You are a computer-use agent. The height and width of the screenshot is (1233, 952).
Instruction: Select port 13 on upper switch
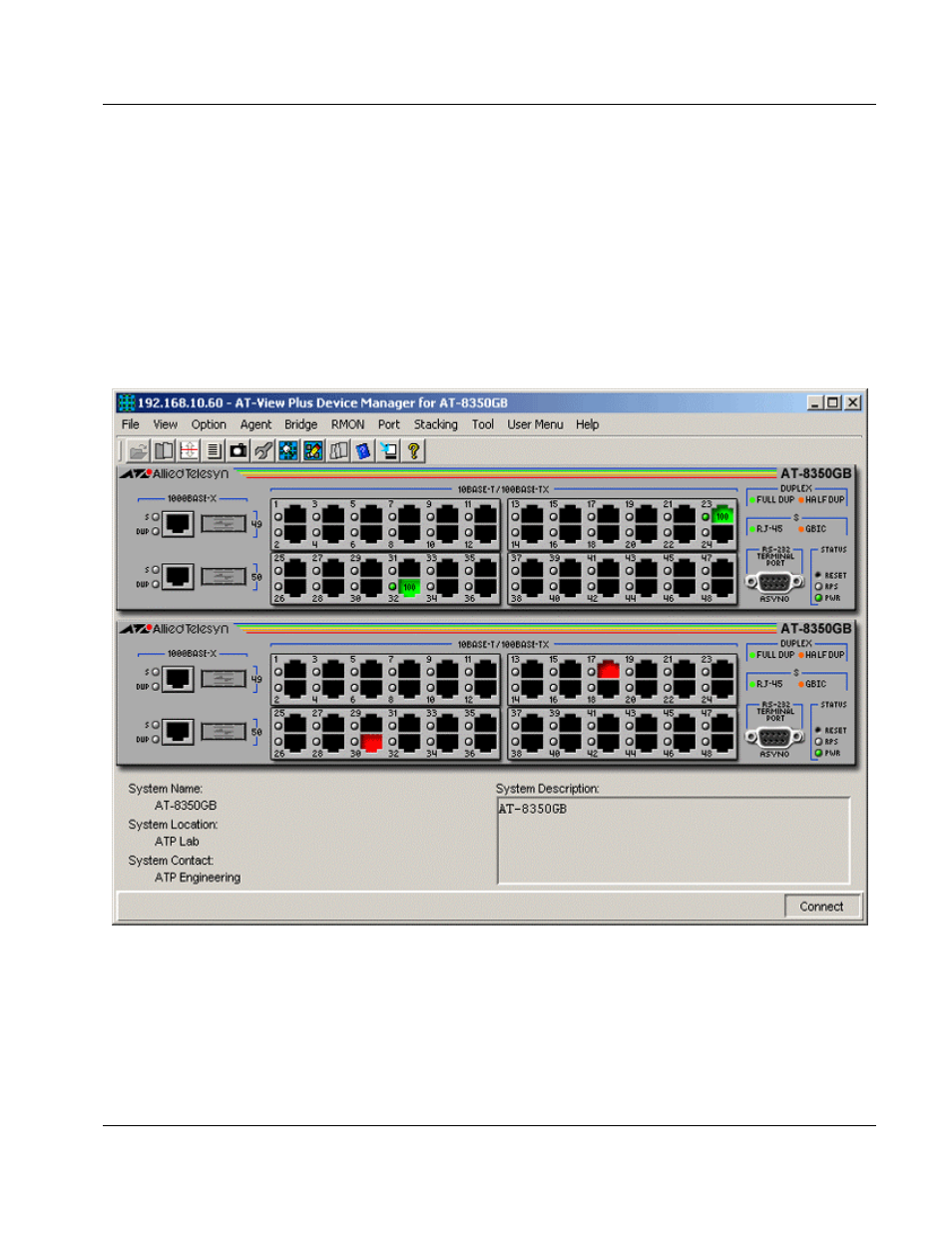tap(532, 516)
